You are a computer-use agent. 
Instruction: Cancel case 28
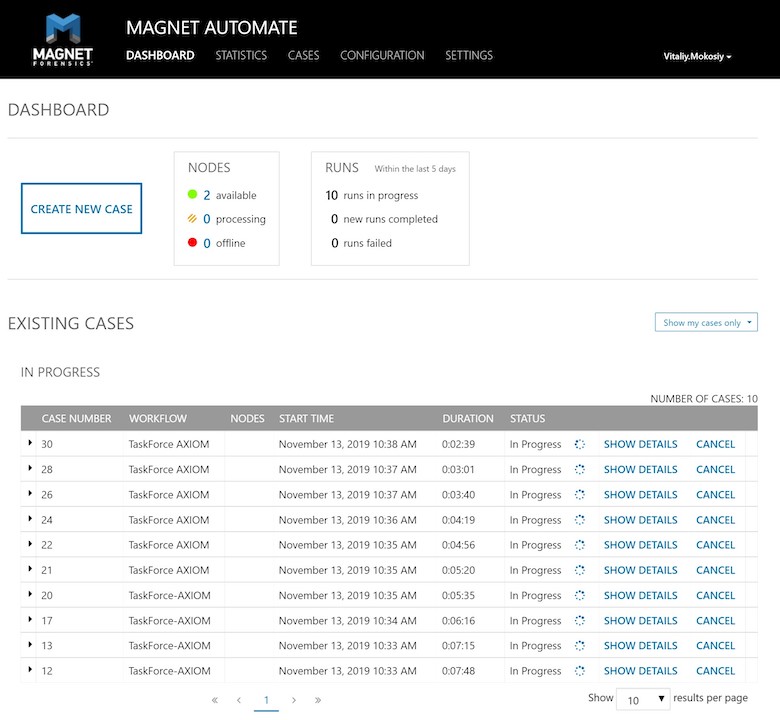tap(715, 469)
